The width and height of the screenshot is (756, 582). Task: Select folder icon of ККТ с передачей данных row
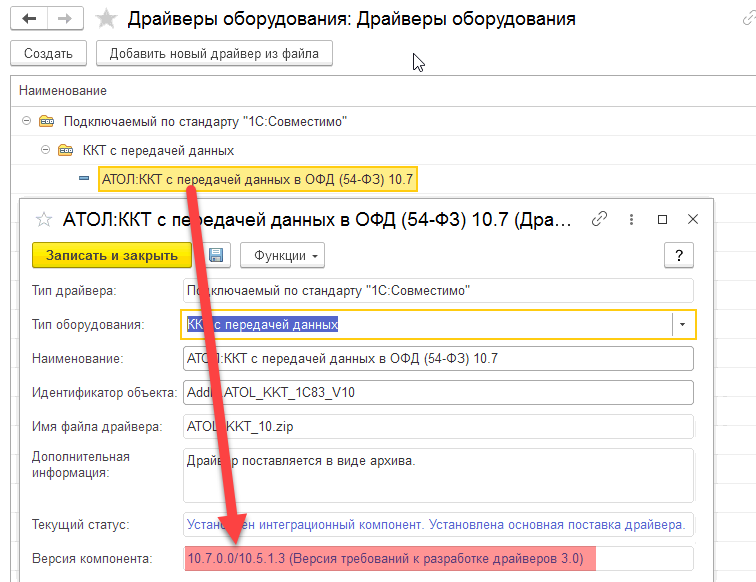pos(66,150)
